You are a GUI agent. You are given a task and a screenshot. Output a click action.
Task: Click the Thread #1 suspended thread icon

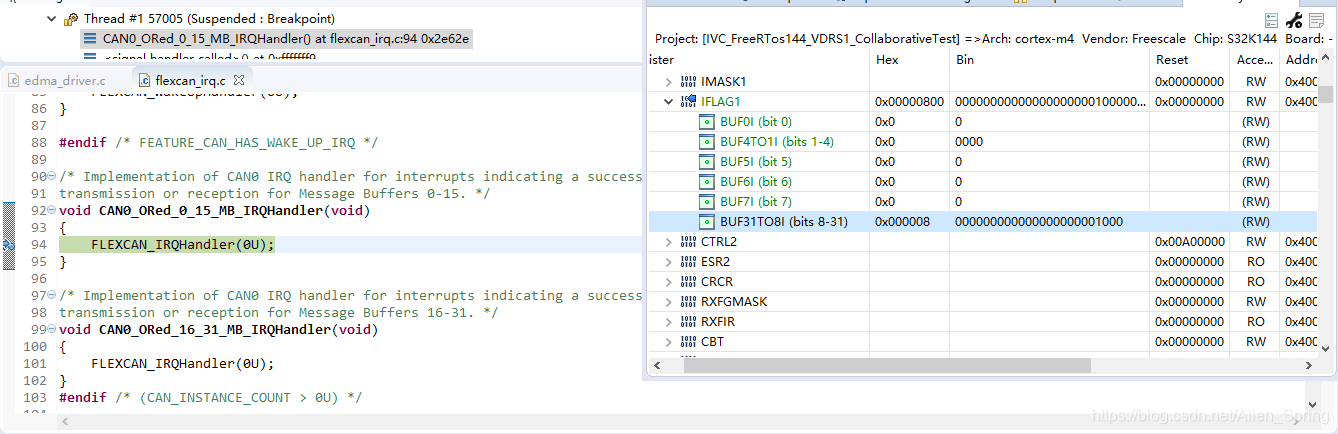(71, 19)
